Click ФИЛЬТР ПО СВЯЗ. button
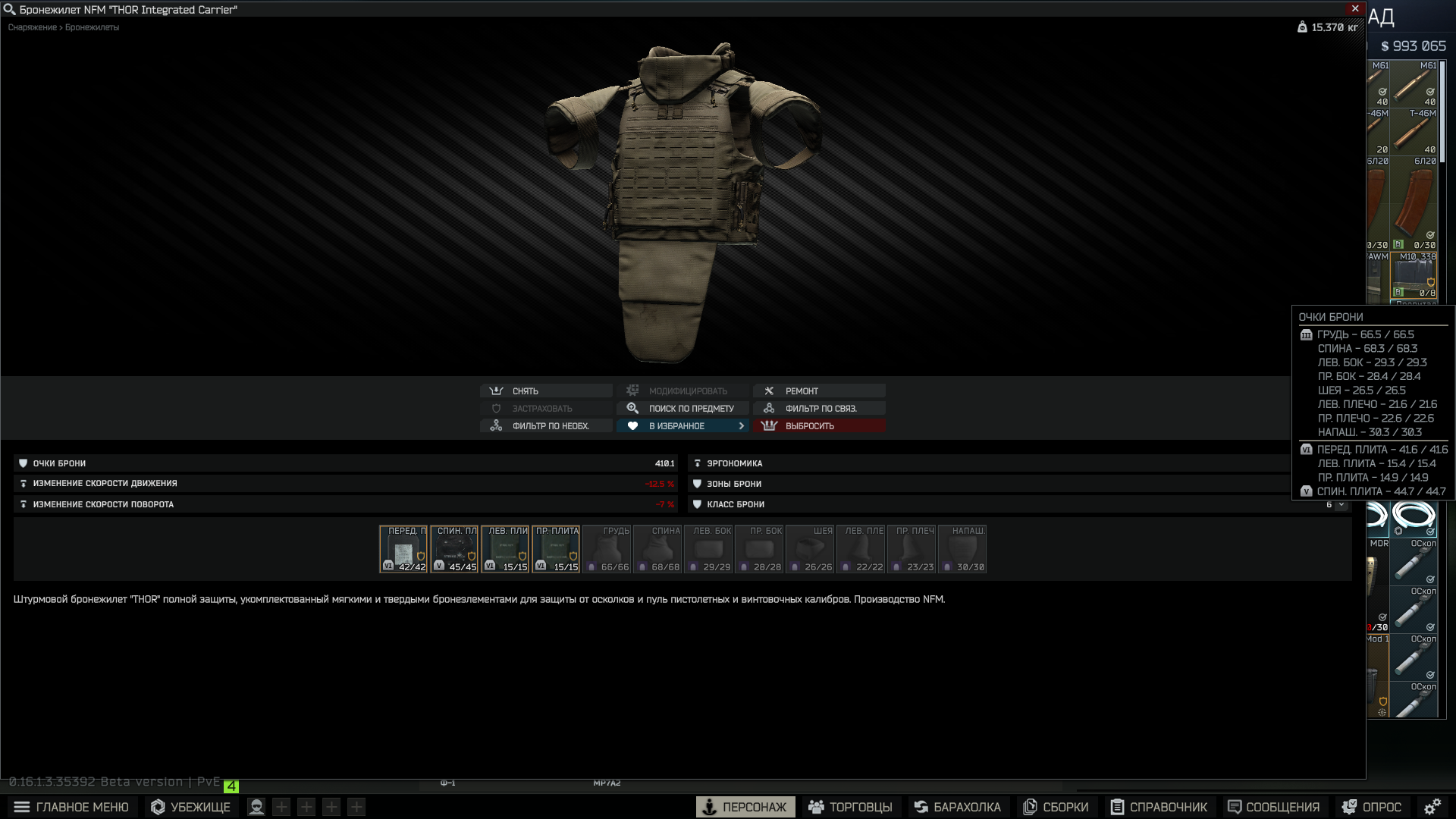Image resolution: width=1456 pixels, height=819 pixels. point(819,409)
